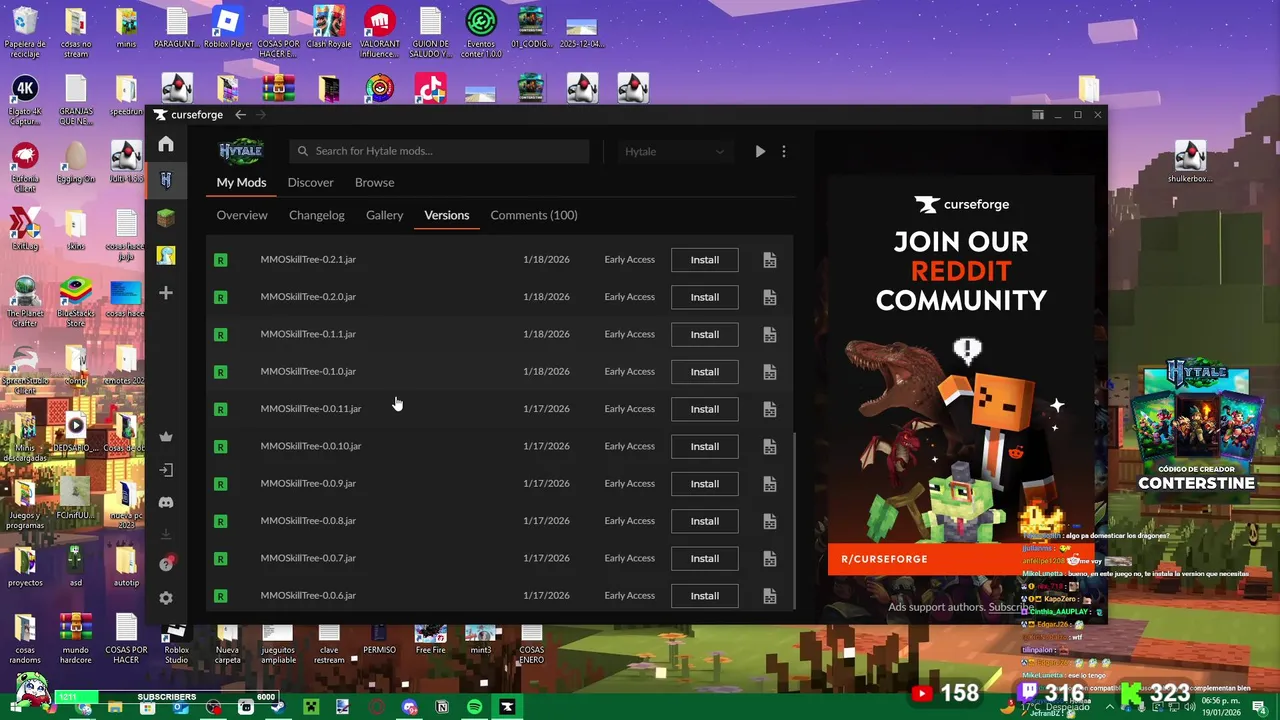Screen dimensions: 1280x720
Task: Open changelog icon for MMOSkillTree-0.0.8.jar
Action: click(770, 521)
